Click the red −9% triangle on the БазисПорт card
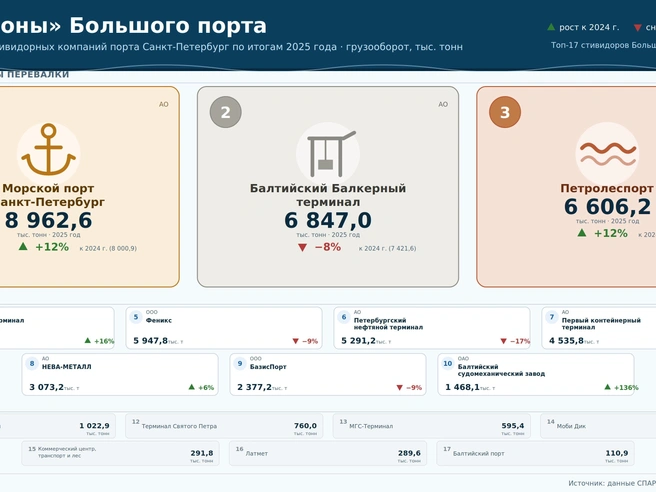 [400, 388]
